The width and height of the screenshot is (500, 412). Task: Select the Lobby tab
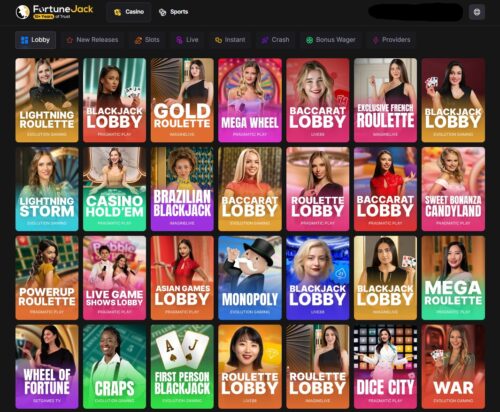pos(35,40)
